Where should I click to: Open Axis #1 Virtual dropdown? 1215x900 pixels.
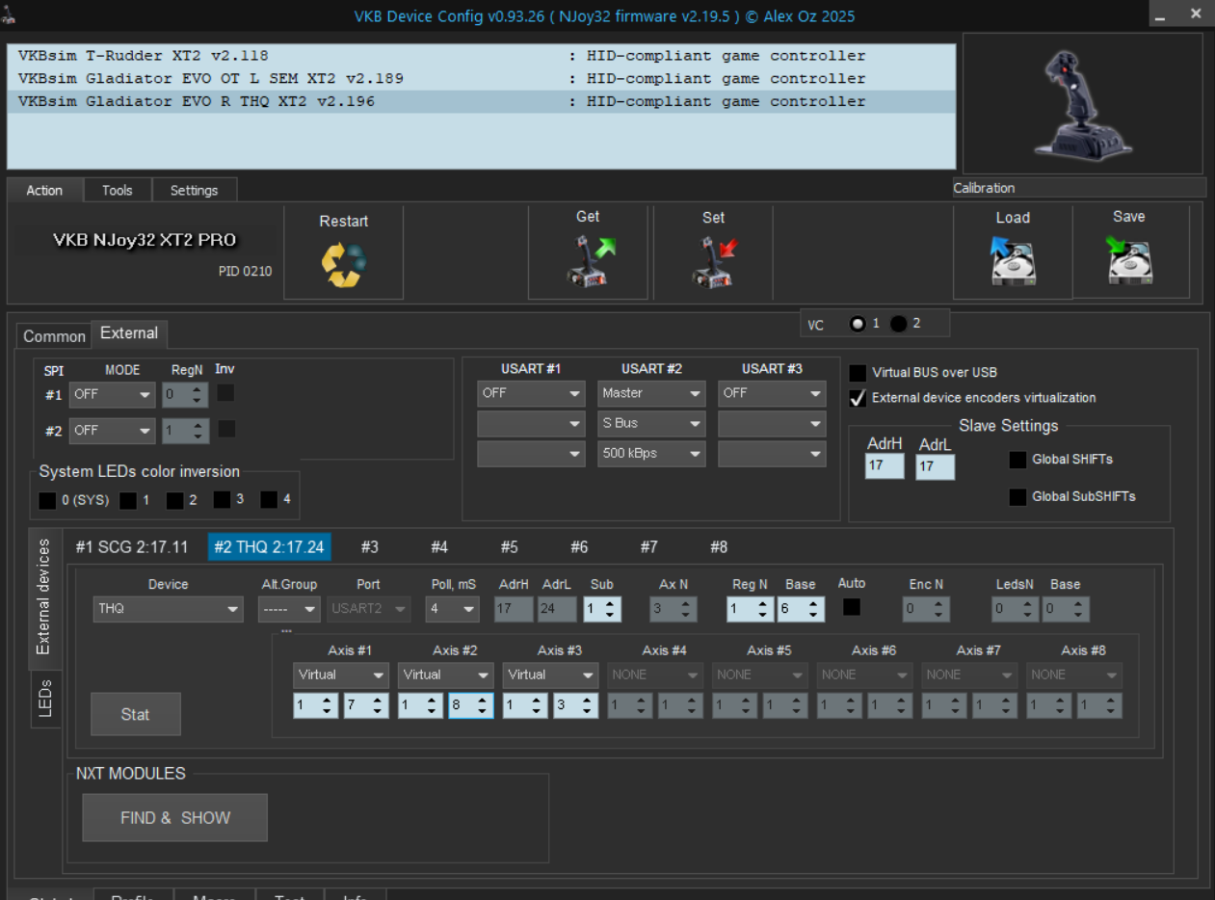tap(341, 675)
